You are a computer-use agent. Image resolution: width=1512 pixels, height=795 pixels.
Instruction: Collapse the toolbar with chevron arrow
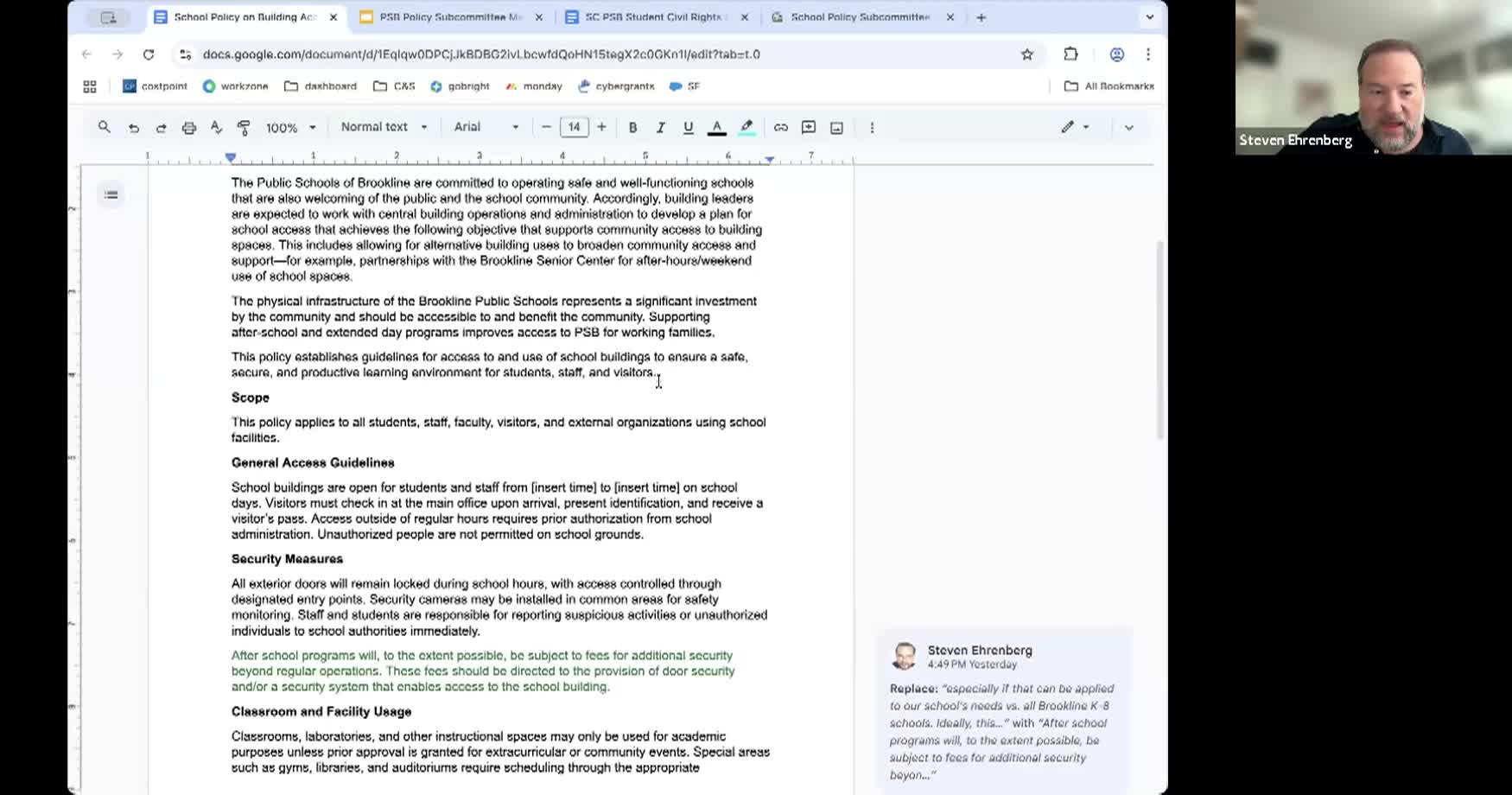pyautogui.click(x=1128, y=127)
